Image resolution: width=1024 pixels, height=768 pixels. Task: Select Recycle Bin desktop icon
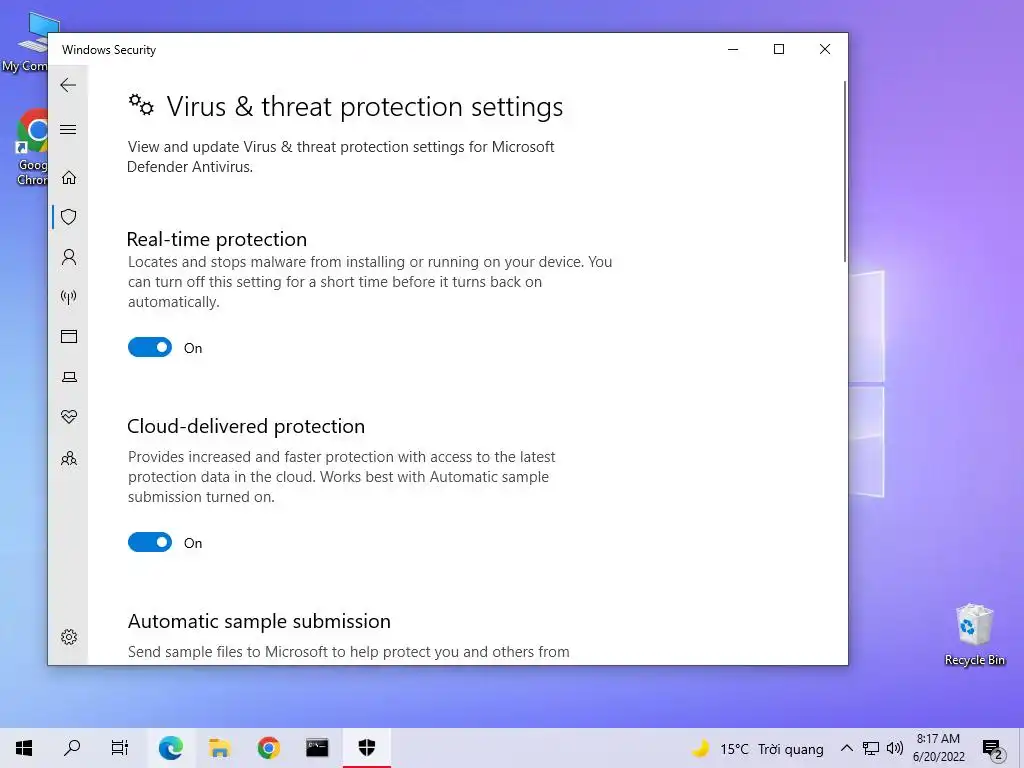point(974,635)
